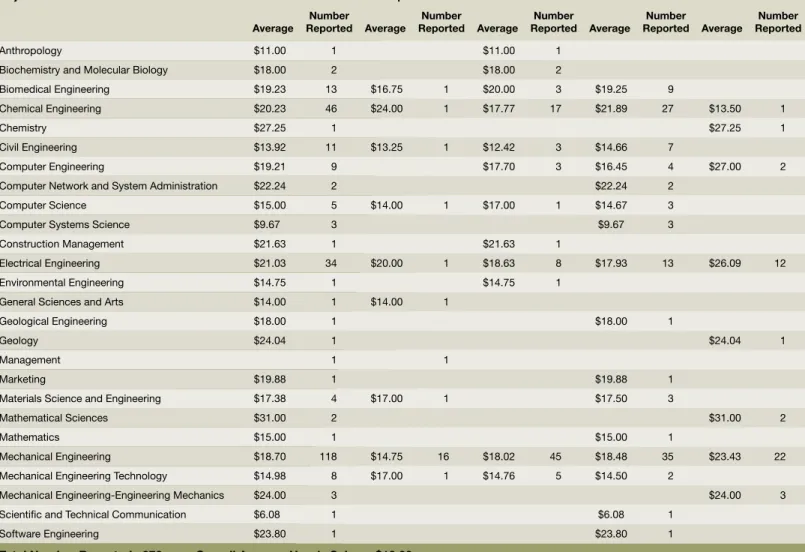Click the first Number Reported column header

(x=329, y=22)
